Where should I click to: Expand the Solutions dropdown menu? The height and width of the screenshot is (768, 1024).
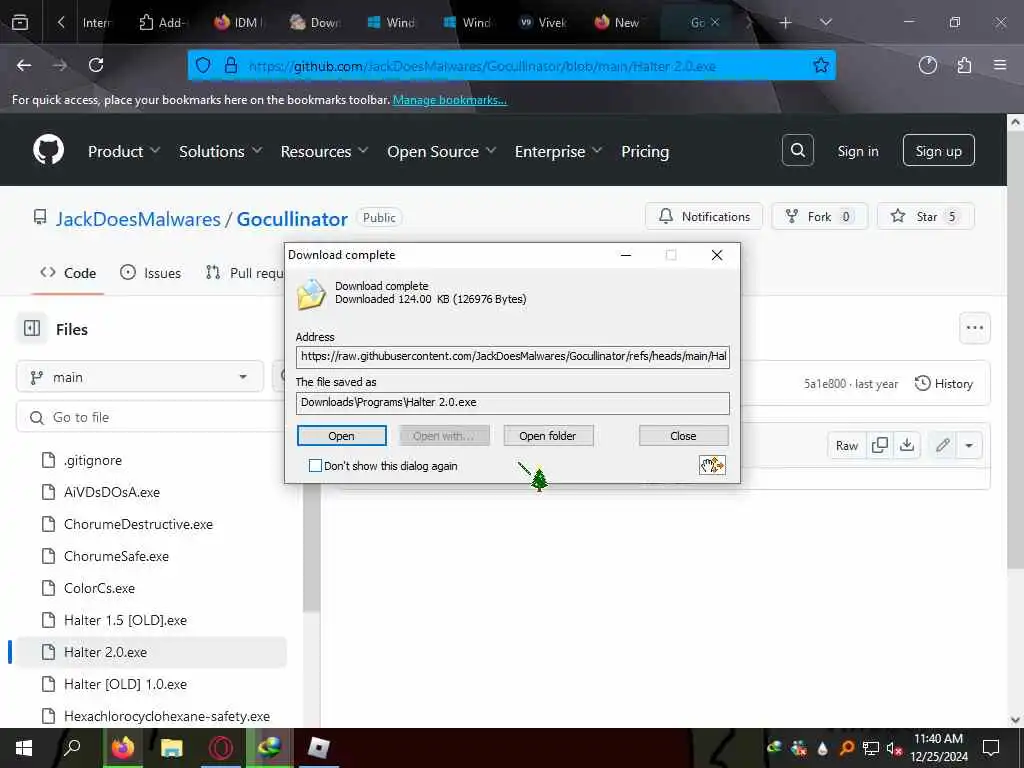tap(220, 152)
